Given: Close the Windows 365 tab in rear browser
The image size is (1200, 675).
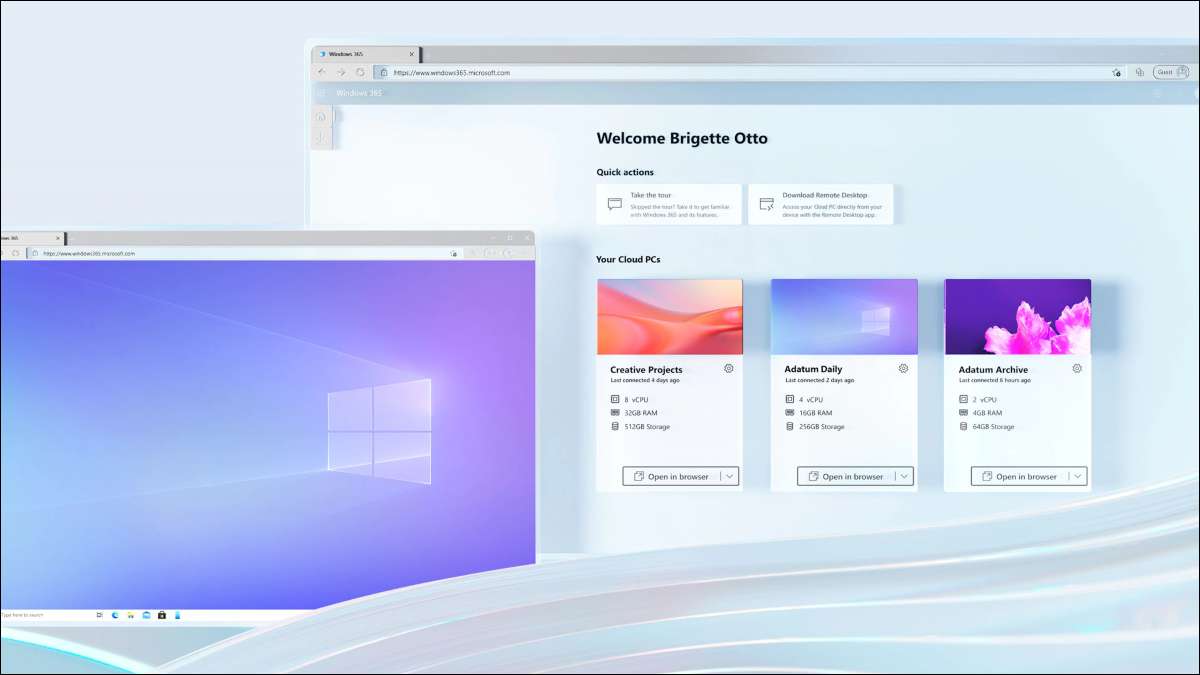Looking at the screenshot, I should click(x=411, y=54).
